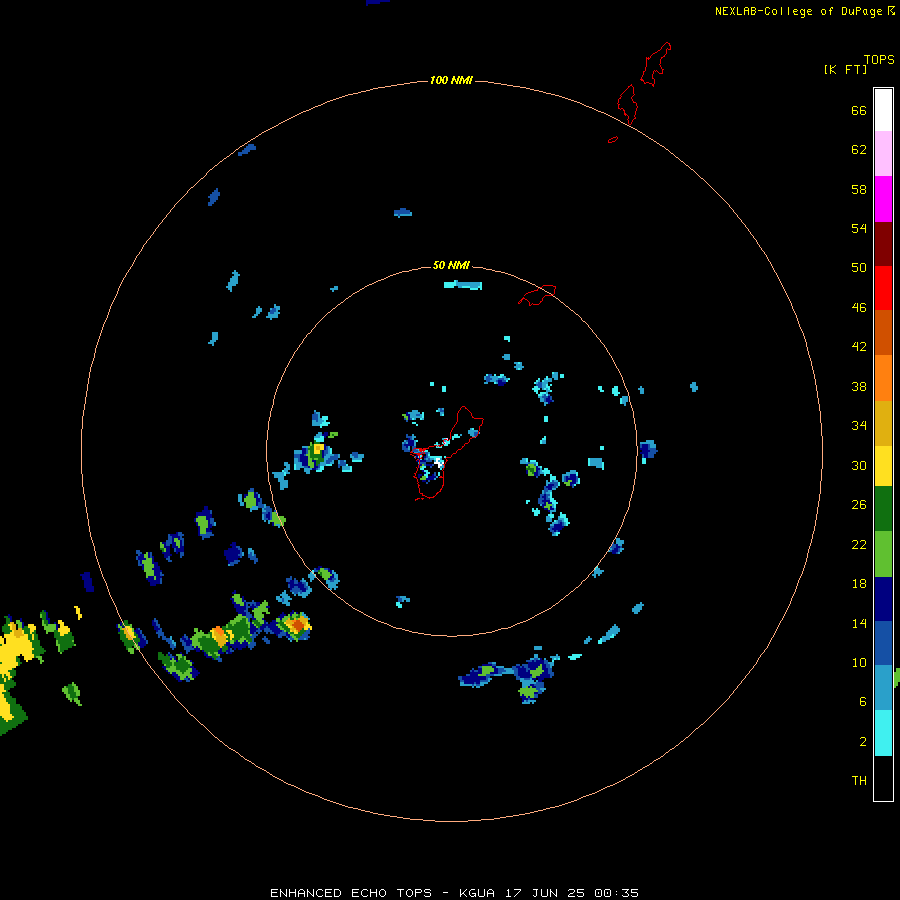Click the black TH swatch at legend bottom

(x=883, y=778)
